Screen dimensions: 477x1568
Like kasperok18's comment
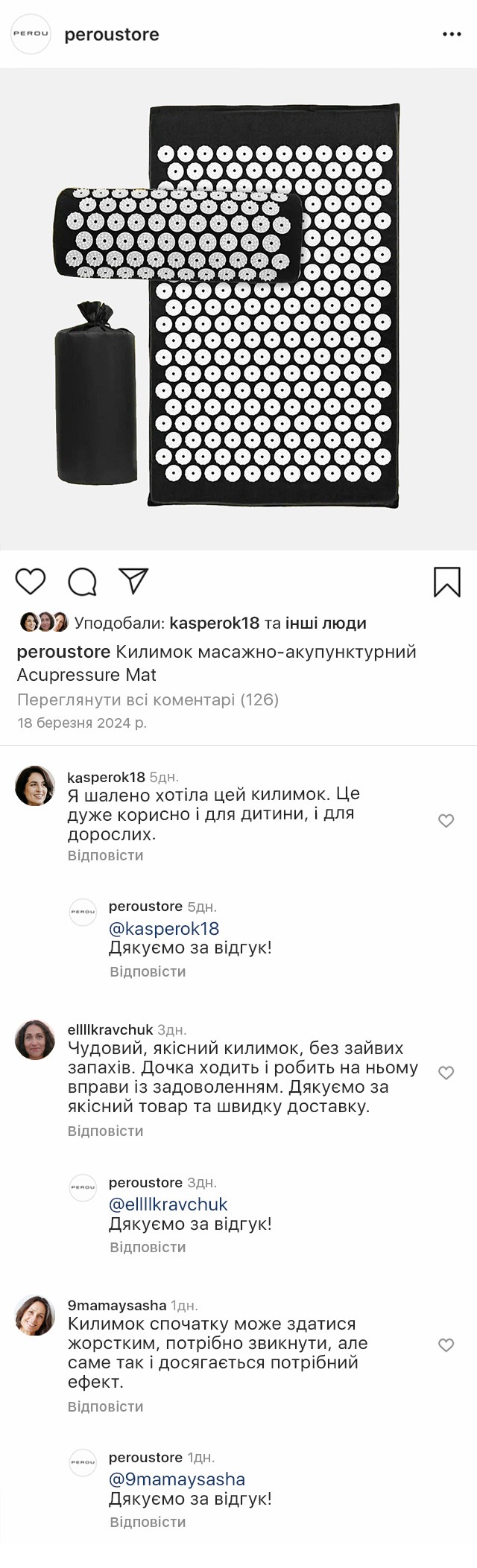click(446, 821)
